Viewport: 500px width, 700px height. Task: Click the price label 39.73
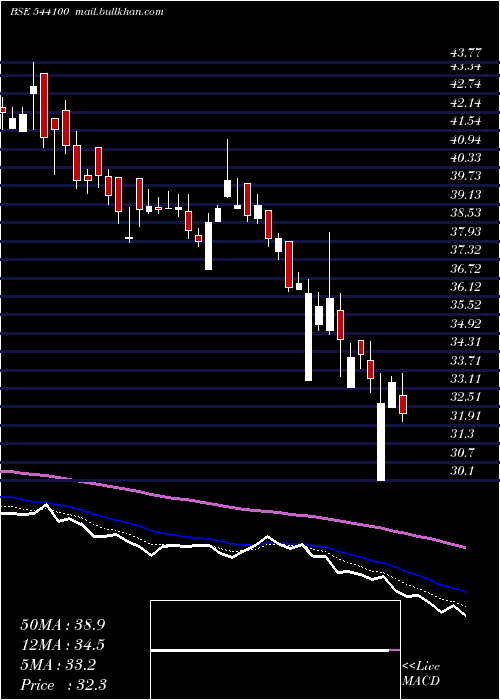point(466,176)
